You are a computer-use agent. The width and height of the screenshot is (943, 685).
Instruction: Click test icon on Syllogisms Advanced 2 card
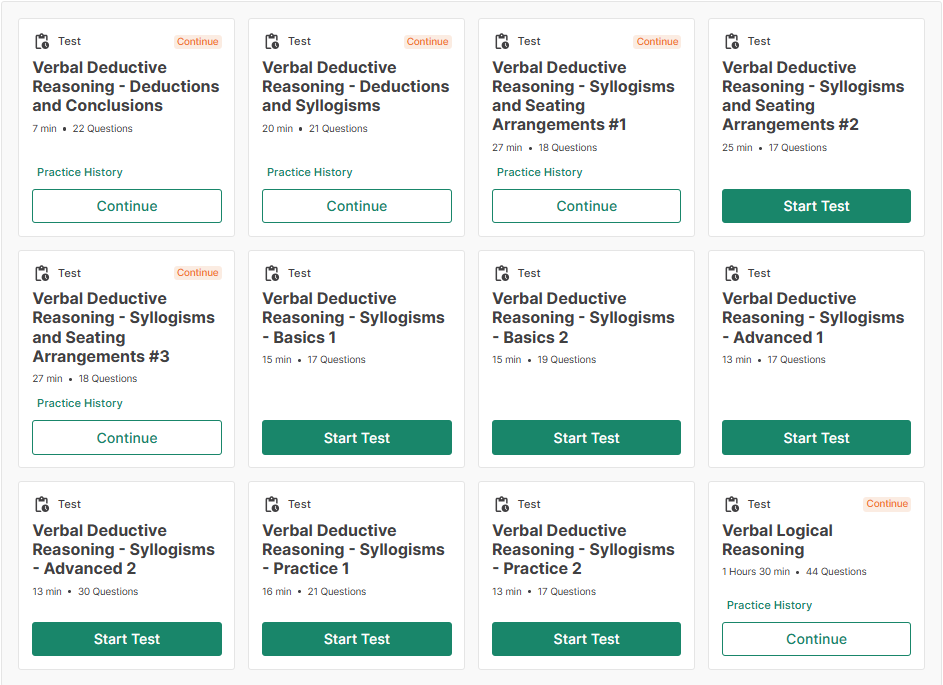click(x=42, y=505)
